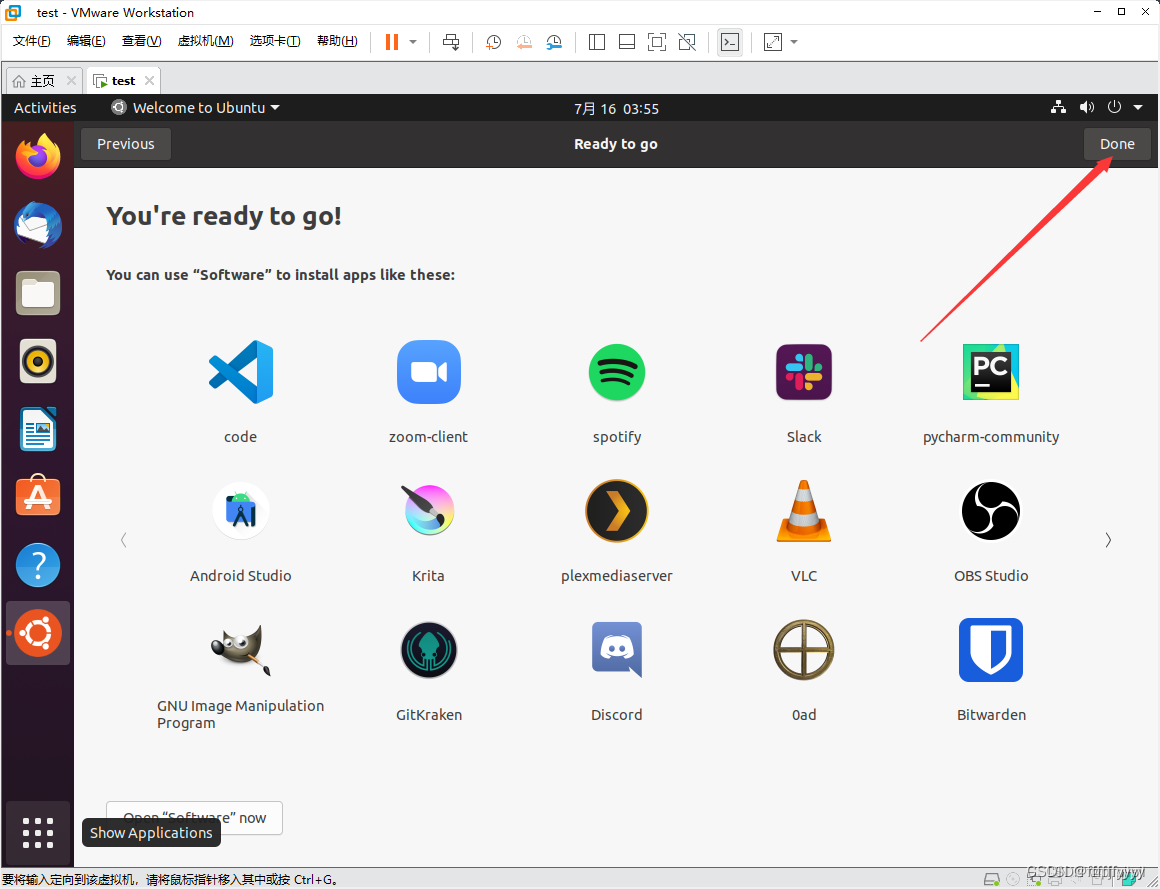Open snapshot manager toolbar icon
This screenshot has height=889, width=1160.
point(554,42)
